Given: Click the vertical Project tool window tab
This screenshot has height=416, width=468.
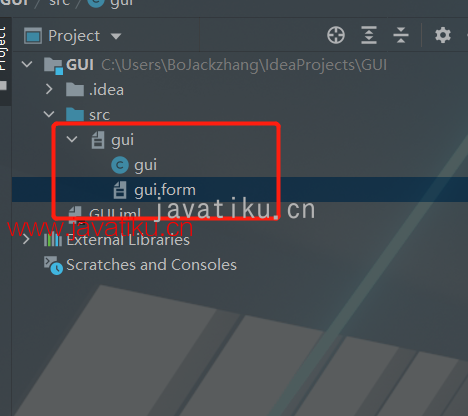Looking at the screenshot, I should (3, 48).
